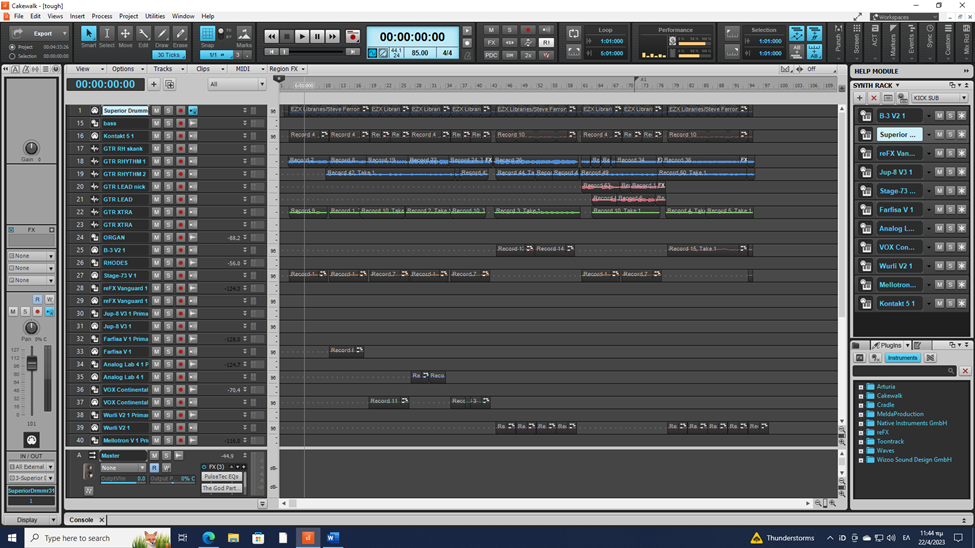Add a new track with plus button
Image resolution: width=975 pixels, height=548 pixels.
(x=154, y=84)
